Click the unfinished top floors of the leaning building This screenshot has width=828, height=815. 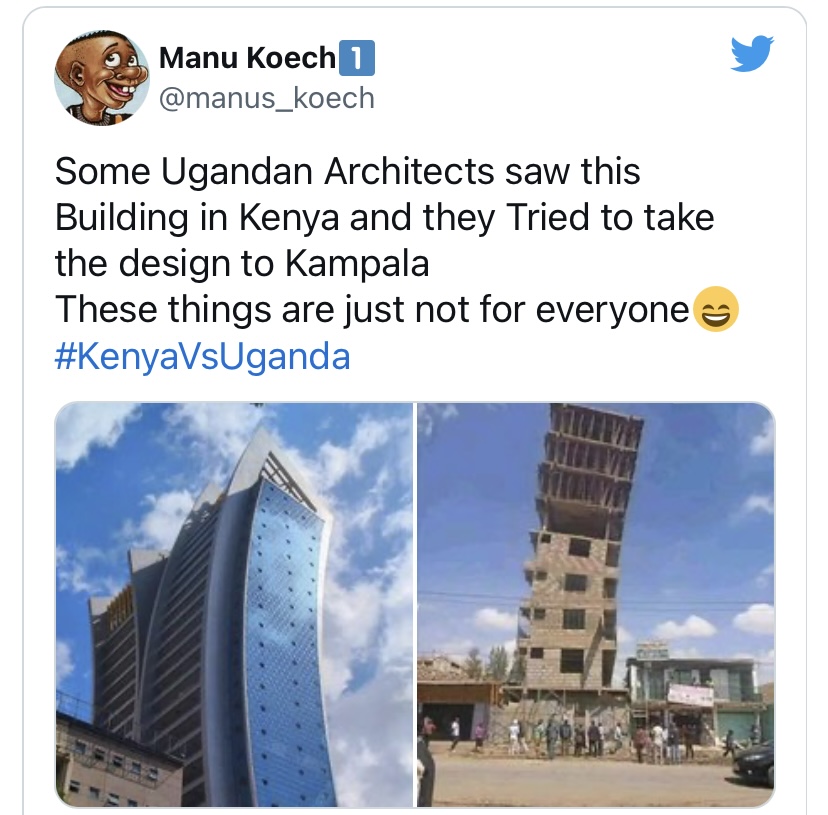[x=590, y=467]
